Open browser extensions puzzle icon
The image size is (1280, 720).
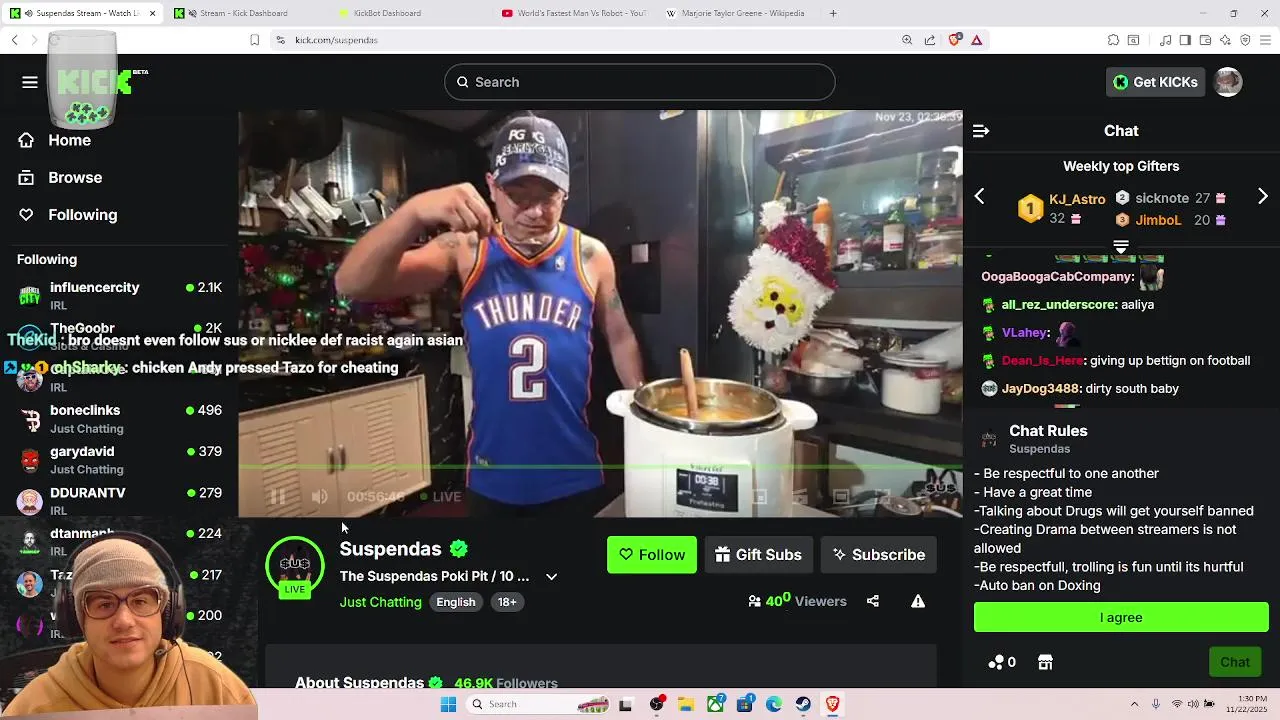pyautogui.click(x=1113, y=40)
